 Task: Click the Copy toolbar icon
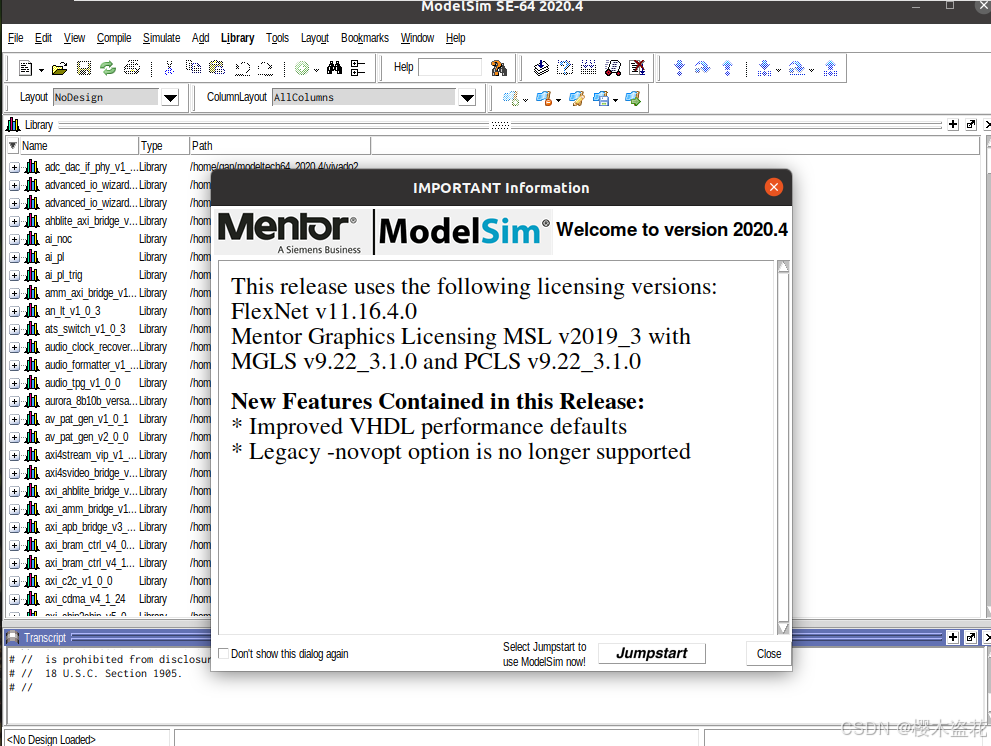point(193,67)
